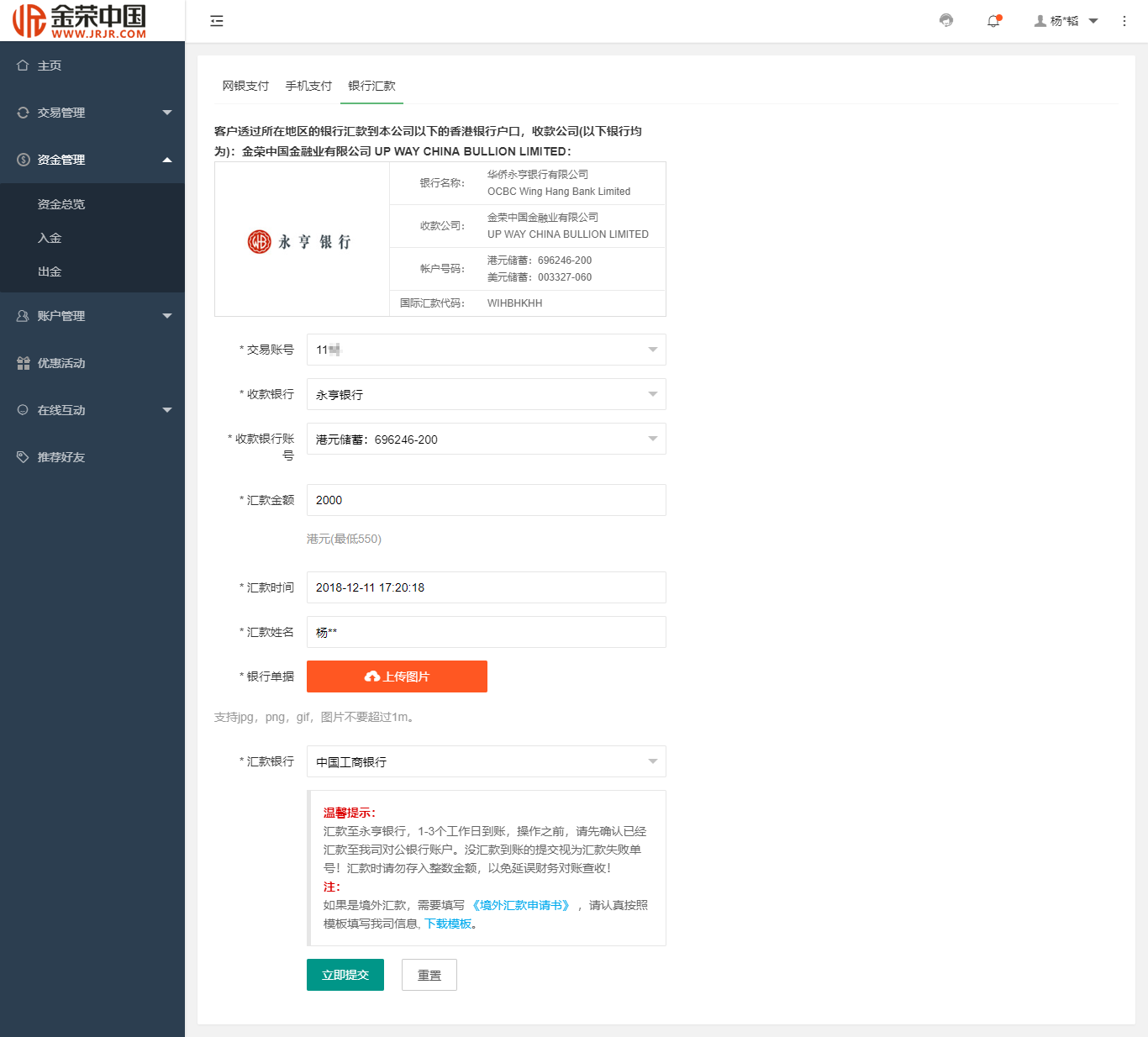Click the 优惠活动 gift icon
Screen dimensions: 1148x1037
tap(23, 362)
